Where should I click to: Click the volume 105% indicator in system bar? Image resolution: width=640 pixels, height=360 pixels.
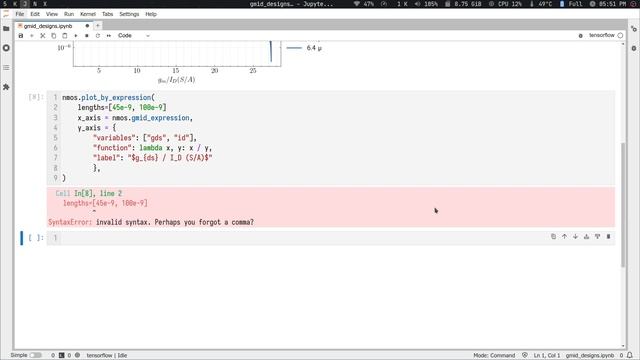click(x=427, y=4)
